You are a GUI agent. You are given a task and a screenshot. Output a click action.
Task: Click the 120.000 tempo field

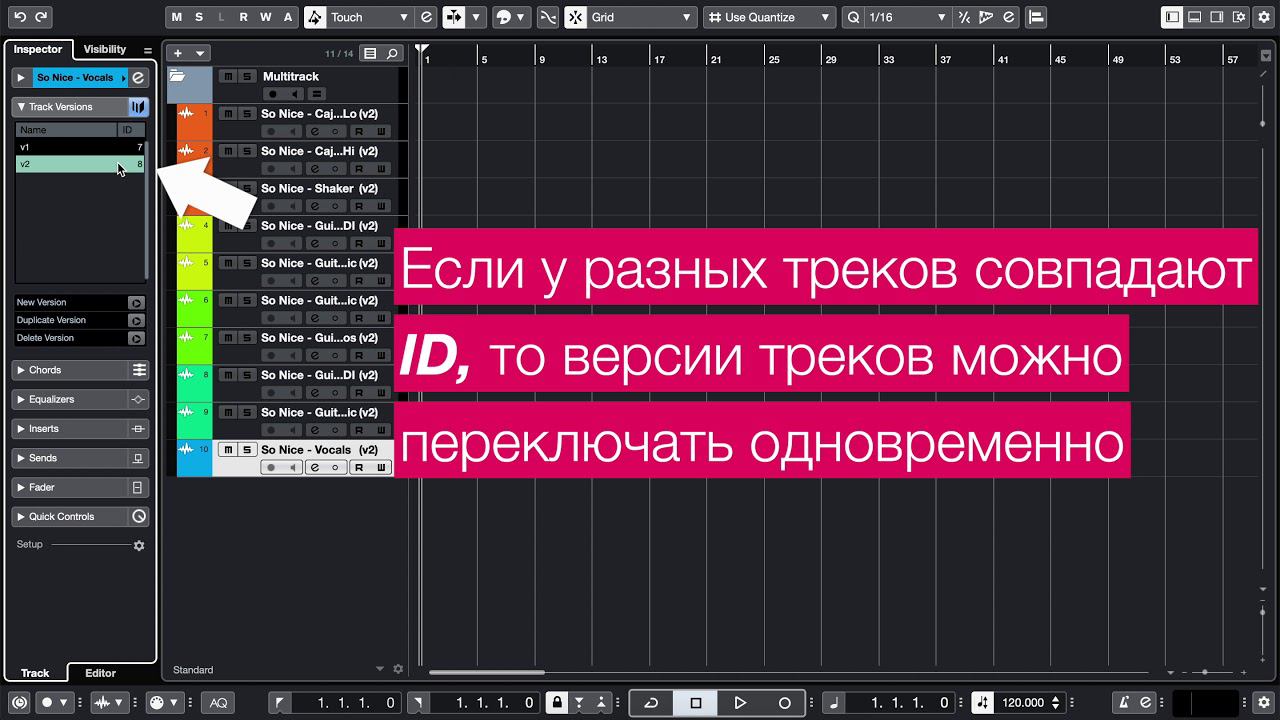pos(1023,703)
